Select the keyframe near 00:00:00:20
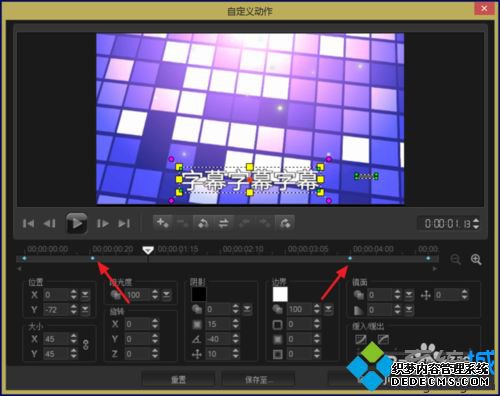This screenshot has height=396, width=500. click(x=93, y=258)
